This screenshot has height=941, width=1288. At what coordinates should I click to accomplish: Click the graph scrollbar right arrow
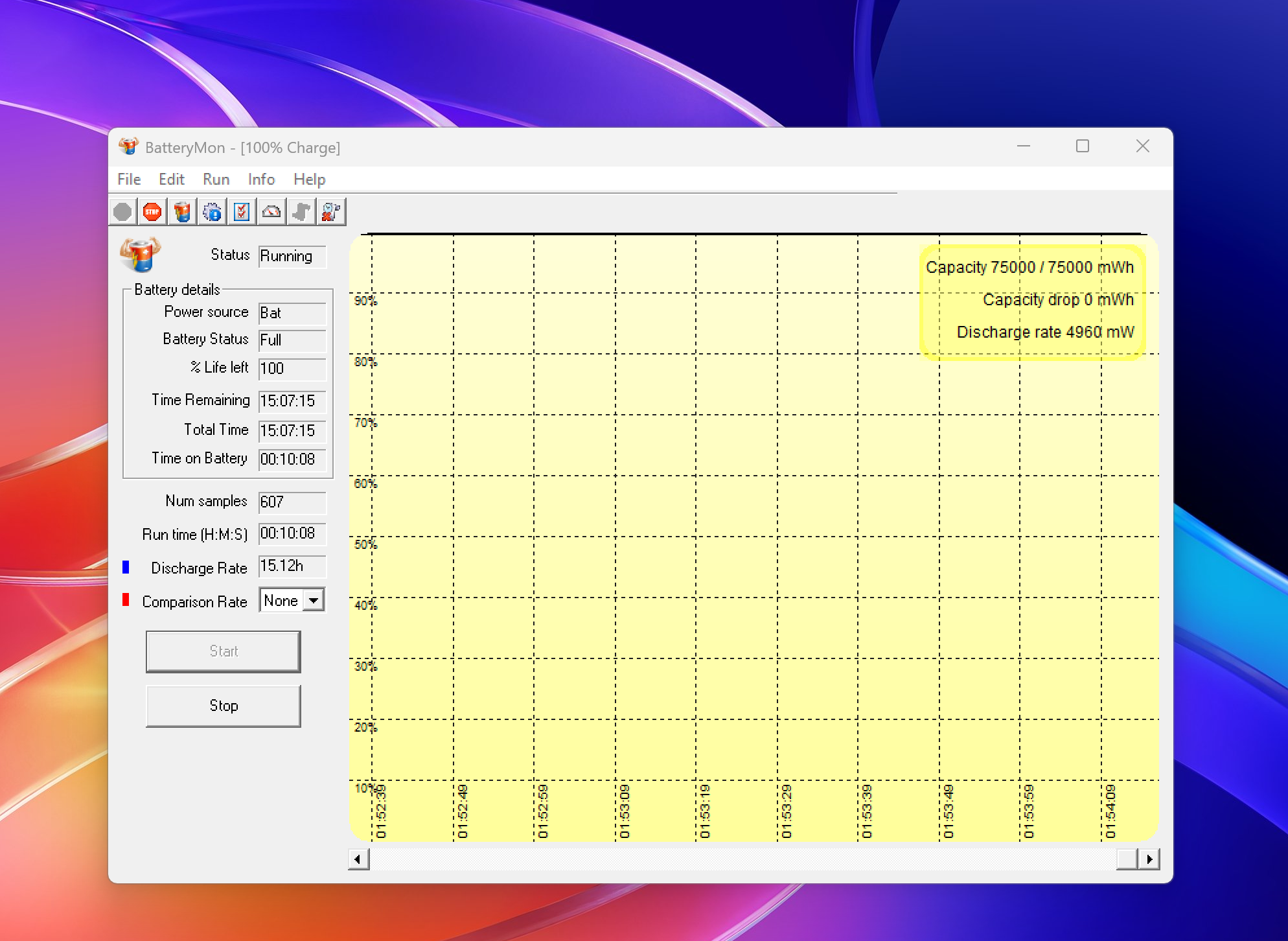point(1149,859)
